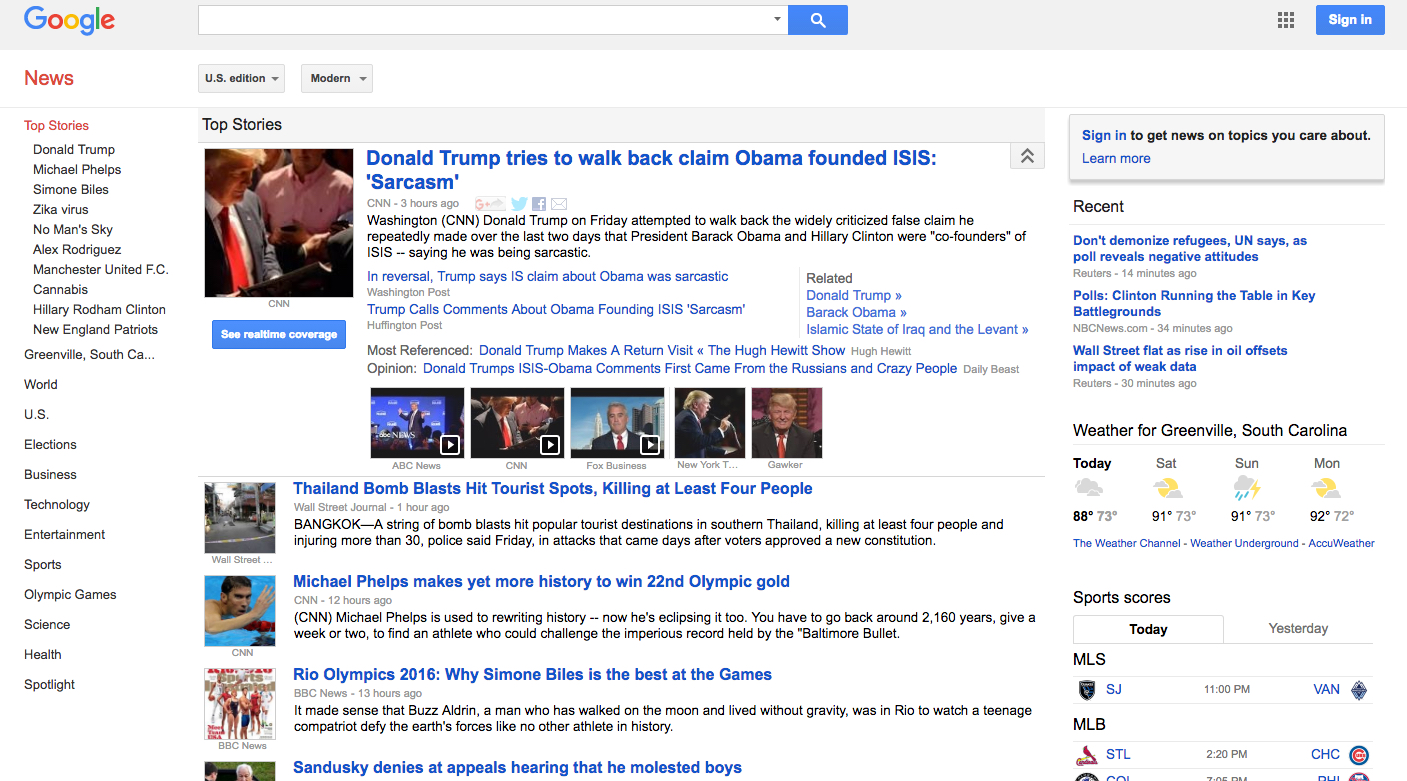Click Learn more link
1407x781 pixels.
(x=1116, y=158)
